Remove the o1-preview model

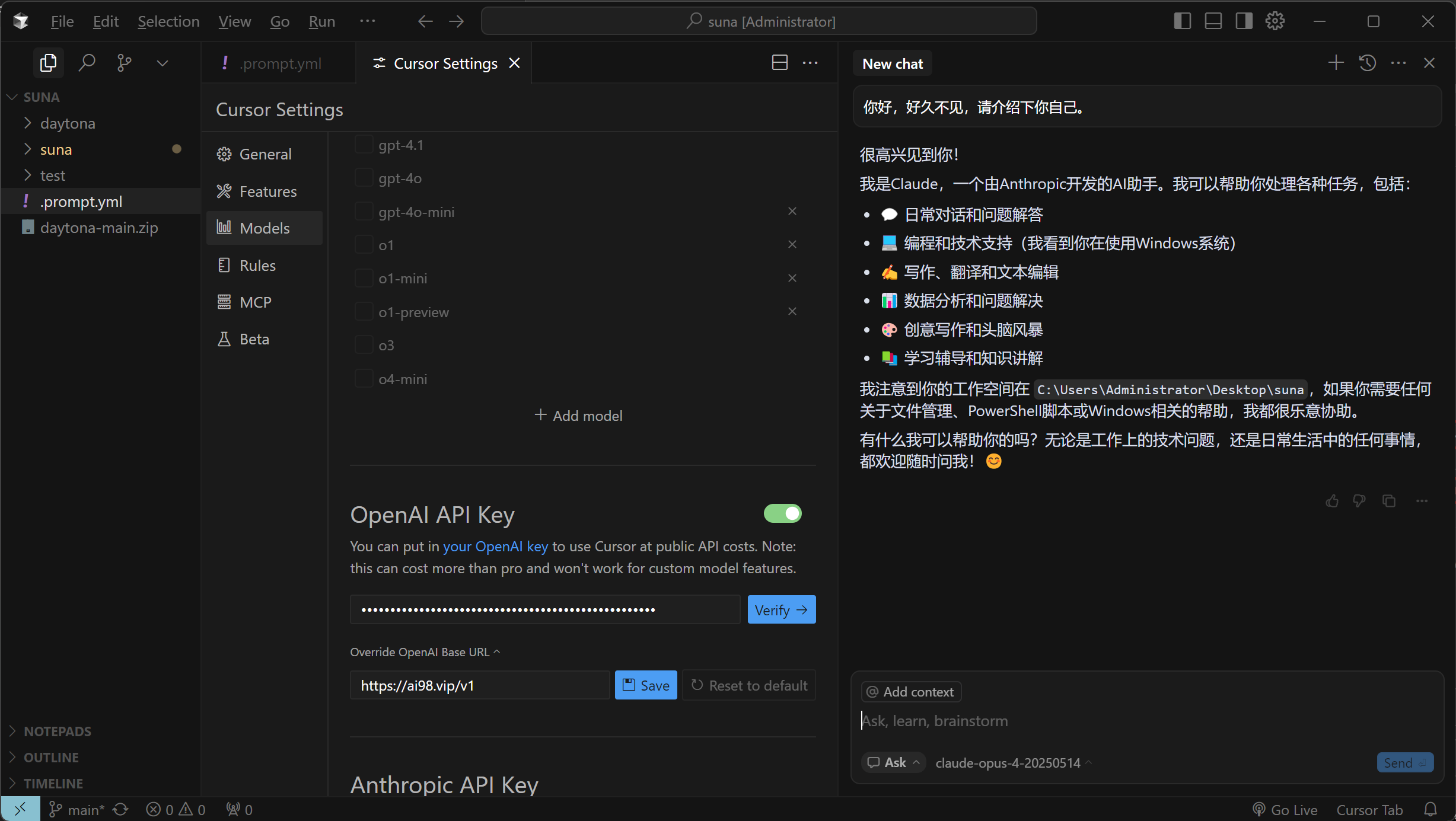(792, 311)
